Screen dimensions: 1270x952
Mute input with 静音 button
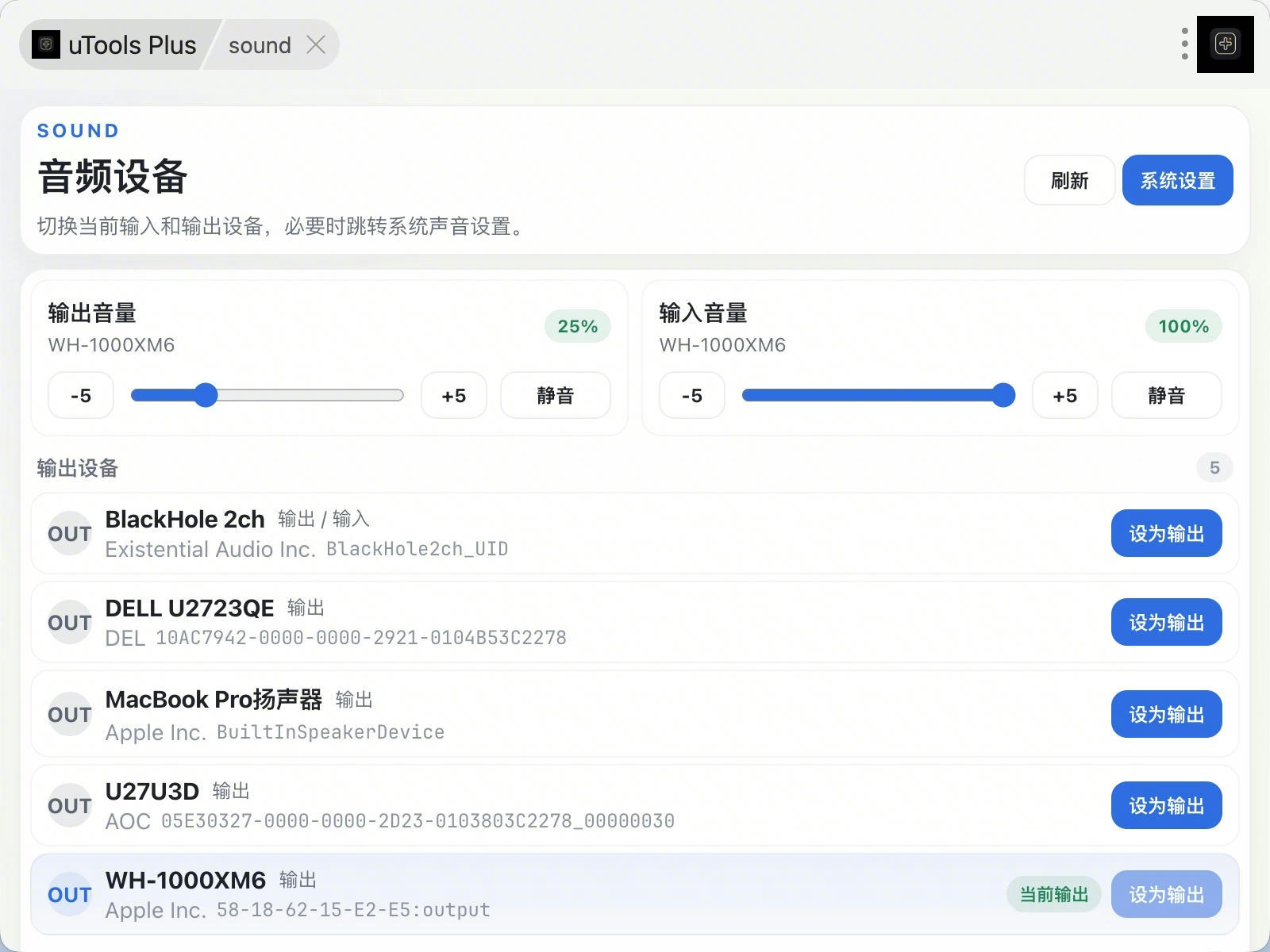1167,395
